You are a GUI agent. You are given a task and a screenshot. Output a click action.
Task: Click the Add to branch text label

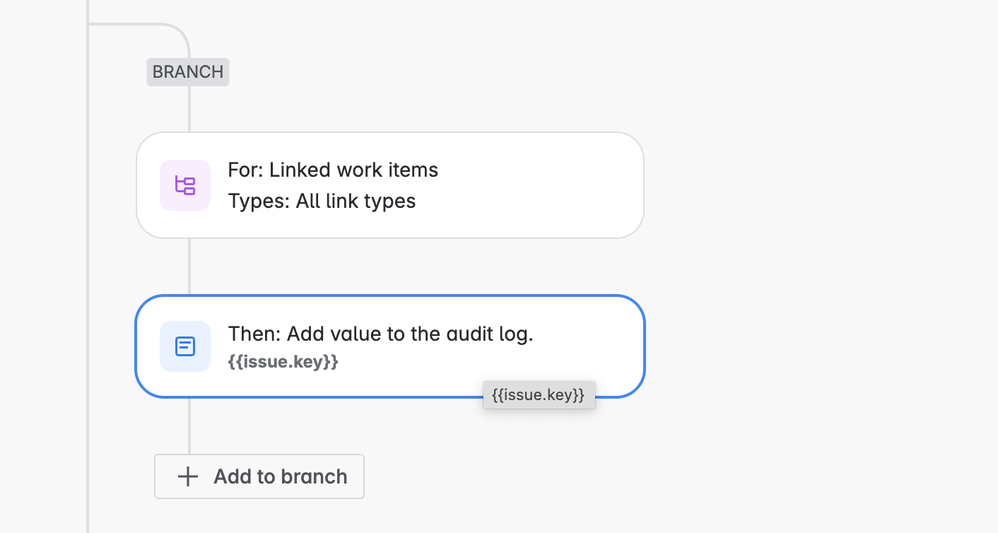point(281,476)
